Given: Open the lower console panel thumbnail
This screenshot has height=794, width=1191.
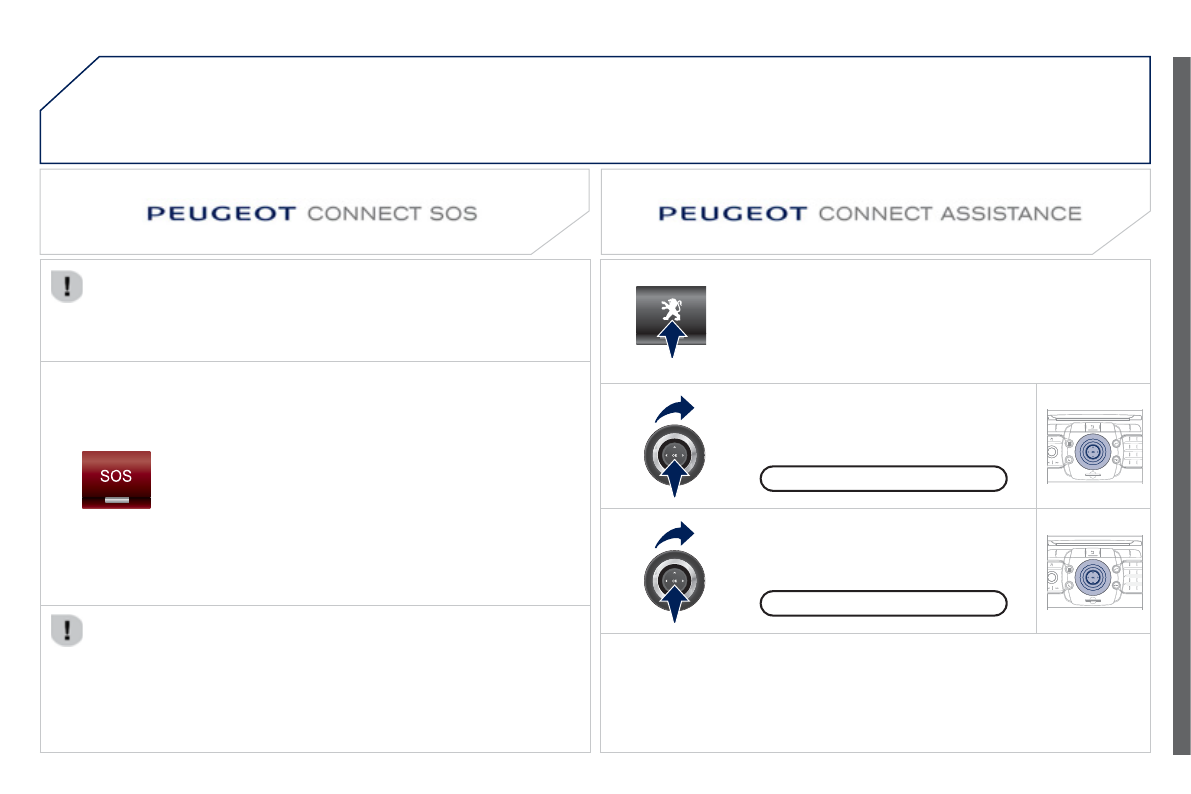Looking at the screenshot, I should click(1094, 572).
